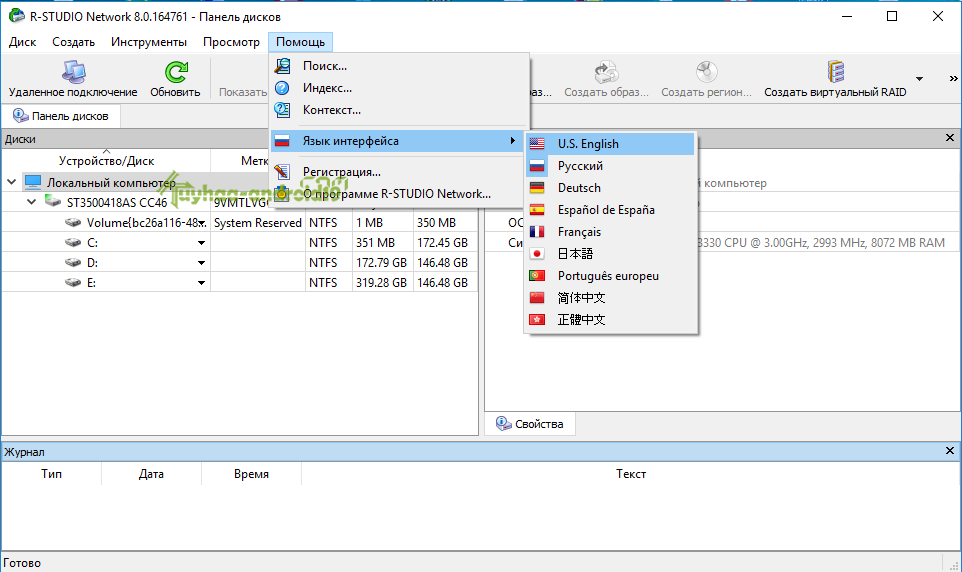Click the Регистрация key icon
This screenshot has width=962, height=572.
[282, 172]
